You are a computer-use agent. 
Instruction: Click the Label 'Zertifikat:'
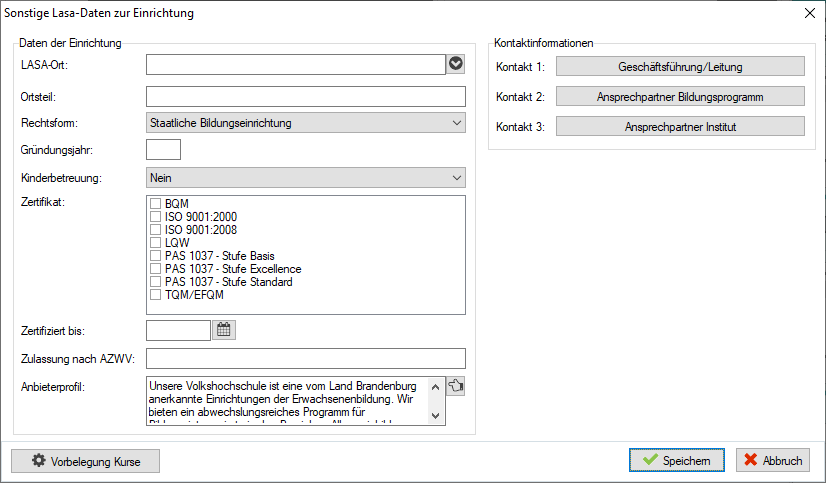click(43, 202)
